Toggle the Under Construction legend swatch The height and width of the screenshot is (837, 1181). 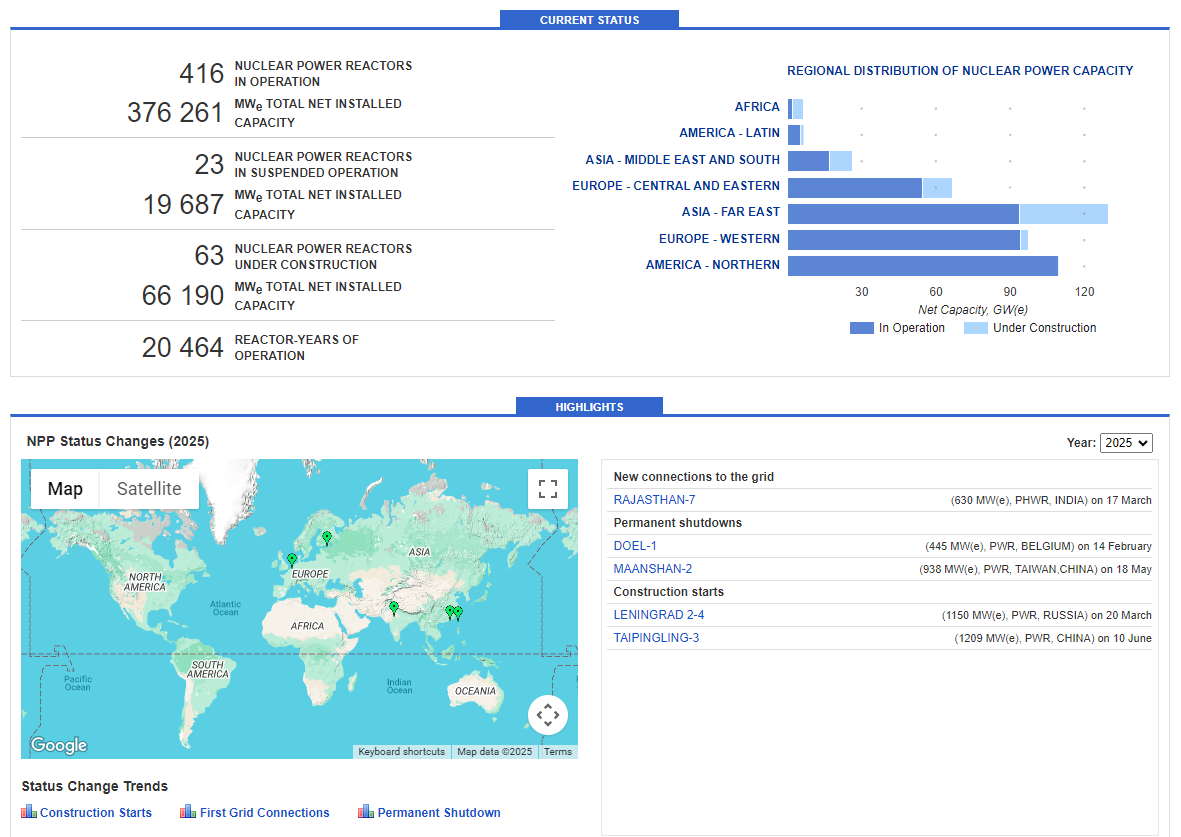tap(975, 328)
